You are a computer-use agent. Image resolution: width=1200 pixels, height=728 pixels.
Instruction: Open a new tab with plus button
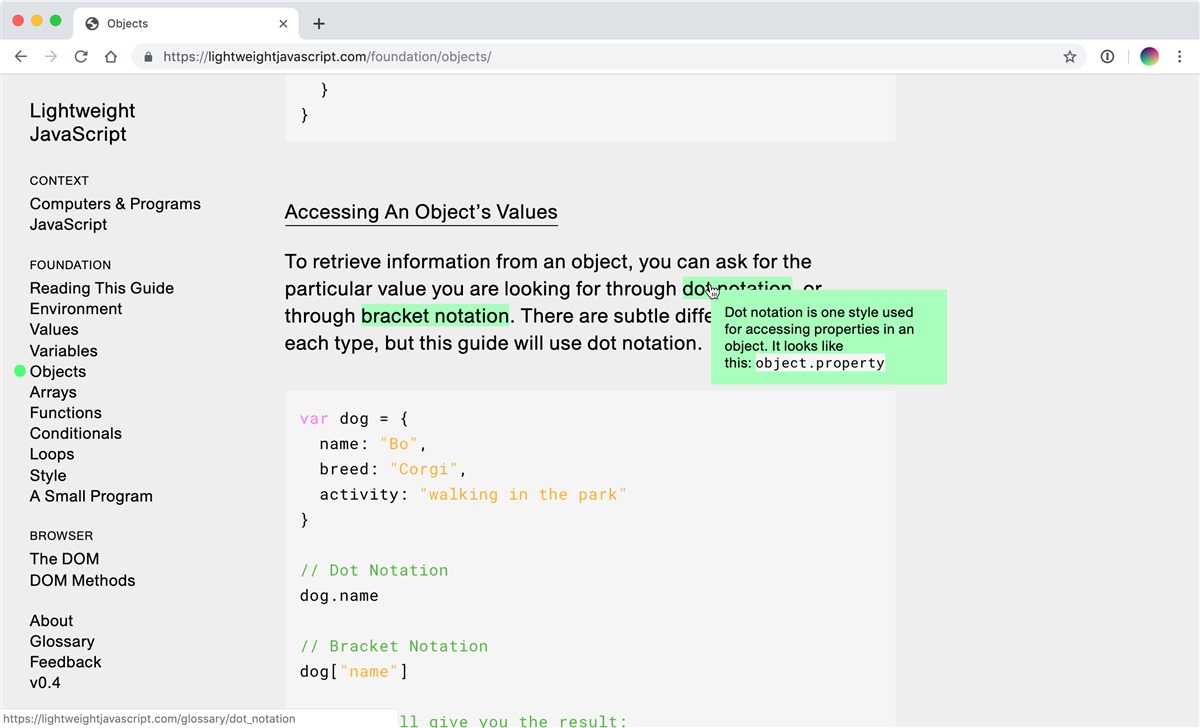point(319,24)
